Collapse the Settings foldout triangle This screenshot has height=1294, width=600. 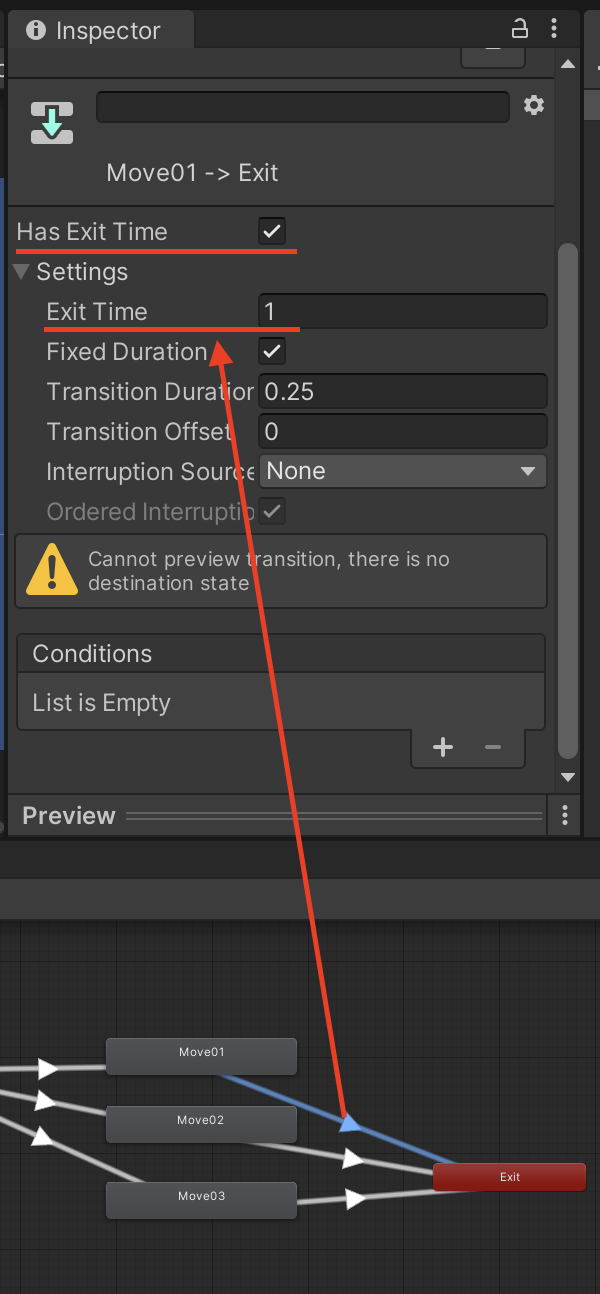(21, 272)
